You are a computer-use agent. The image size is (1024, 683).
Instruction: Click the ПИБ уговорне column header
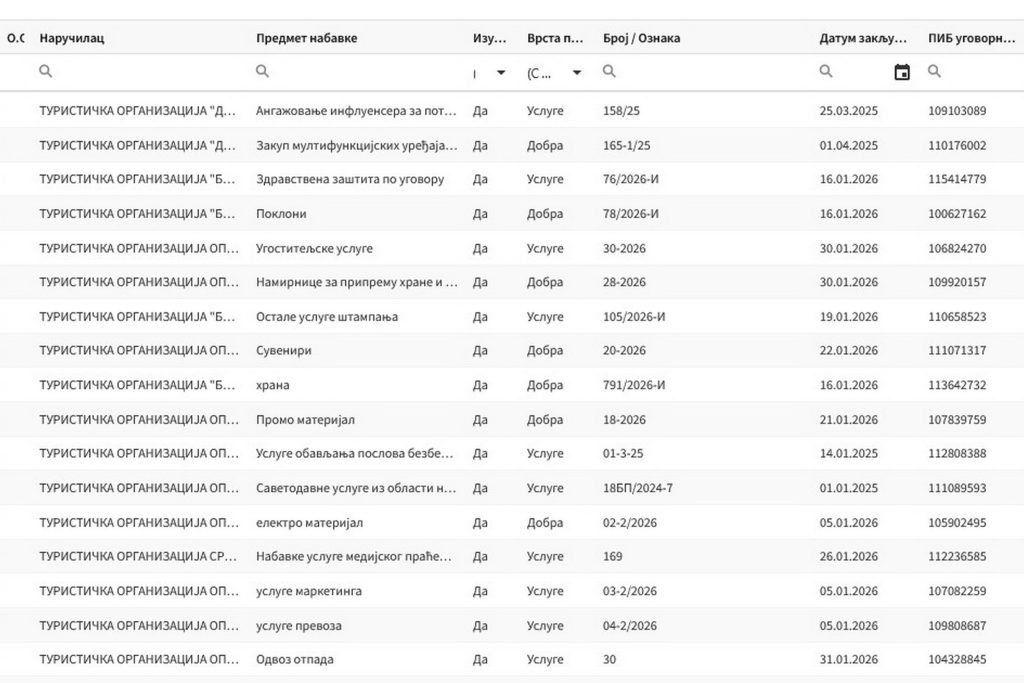pyautogui.click(x=970, y=38)
